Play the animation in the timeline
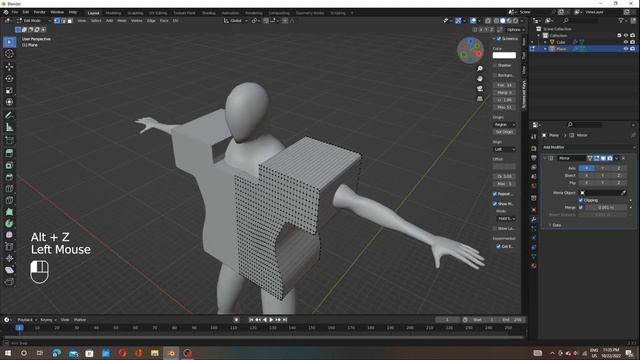 pyautogui.click(x=271, y=320)
